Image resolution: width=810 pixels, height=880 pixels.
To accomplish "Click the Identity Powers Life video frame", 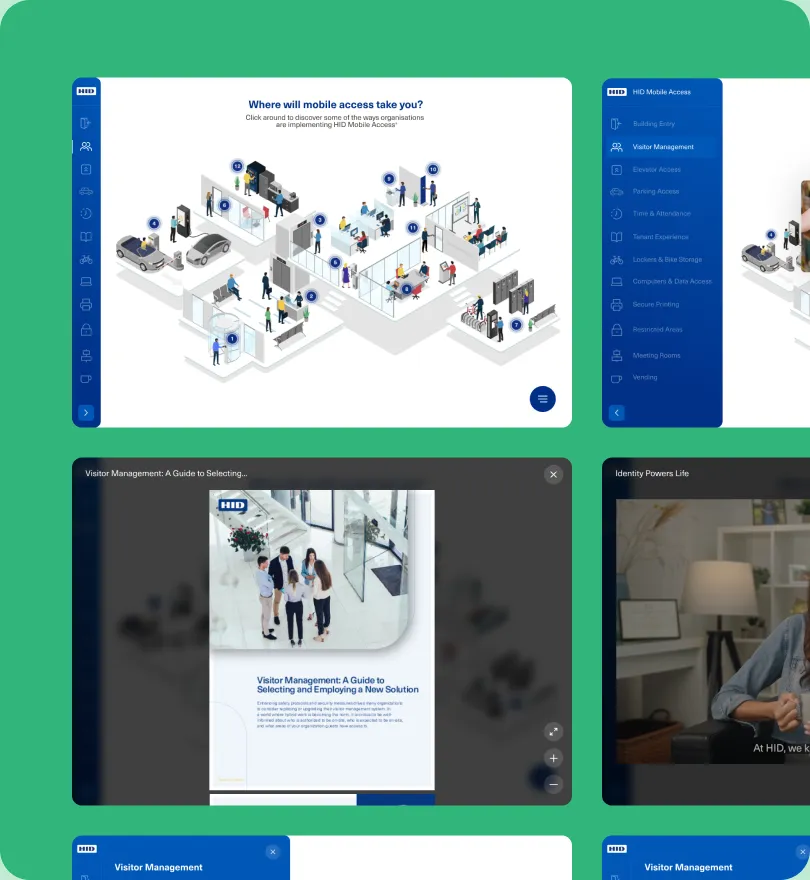I will pos(713,631).
